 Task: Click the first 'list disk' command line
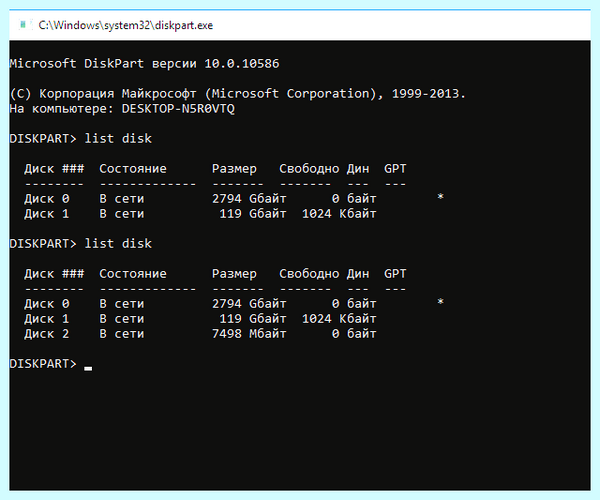pos(80,138)
